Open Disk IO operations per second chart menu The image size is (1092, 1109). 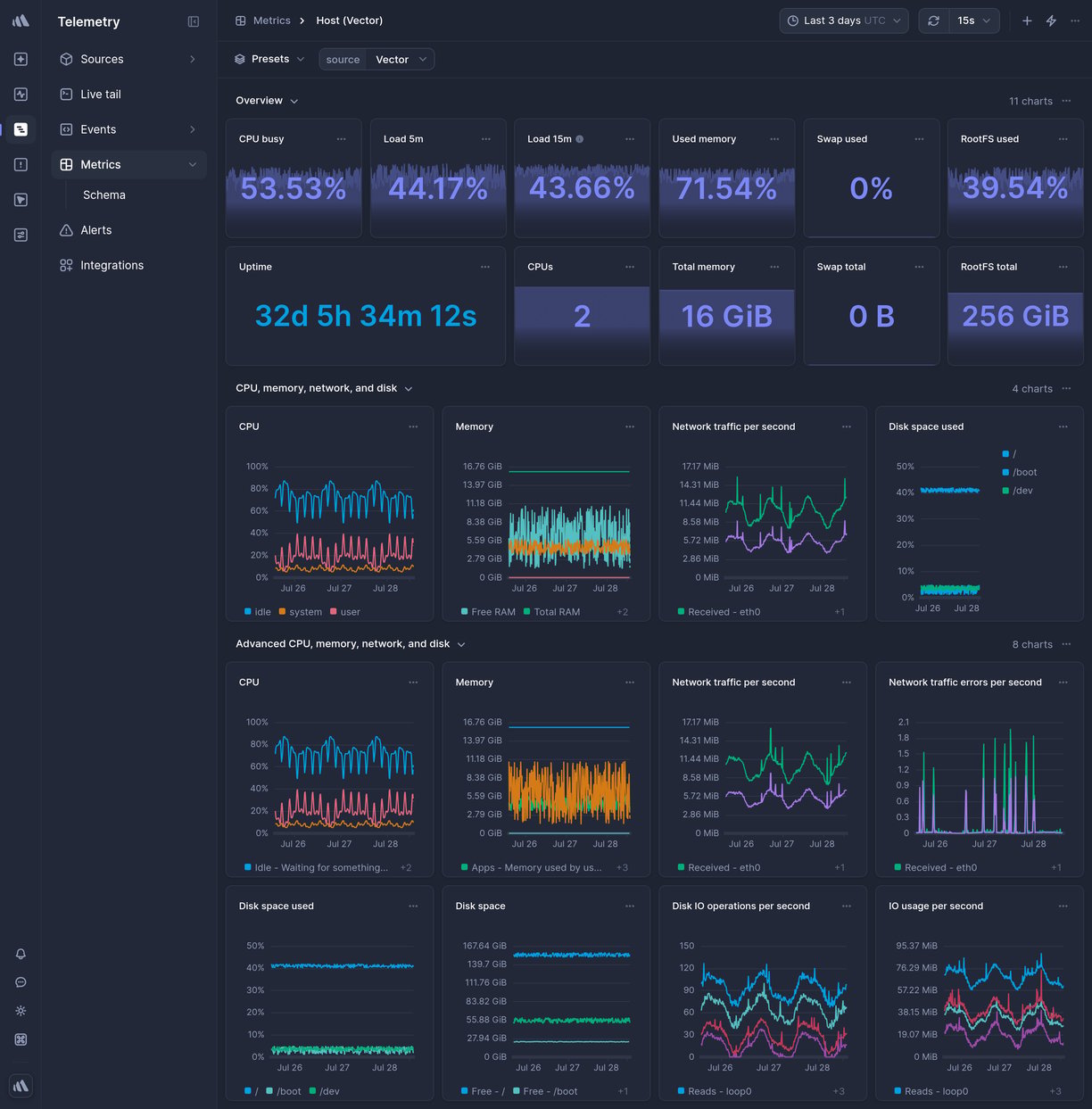coord(847,906)
